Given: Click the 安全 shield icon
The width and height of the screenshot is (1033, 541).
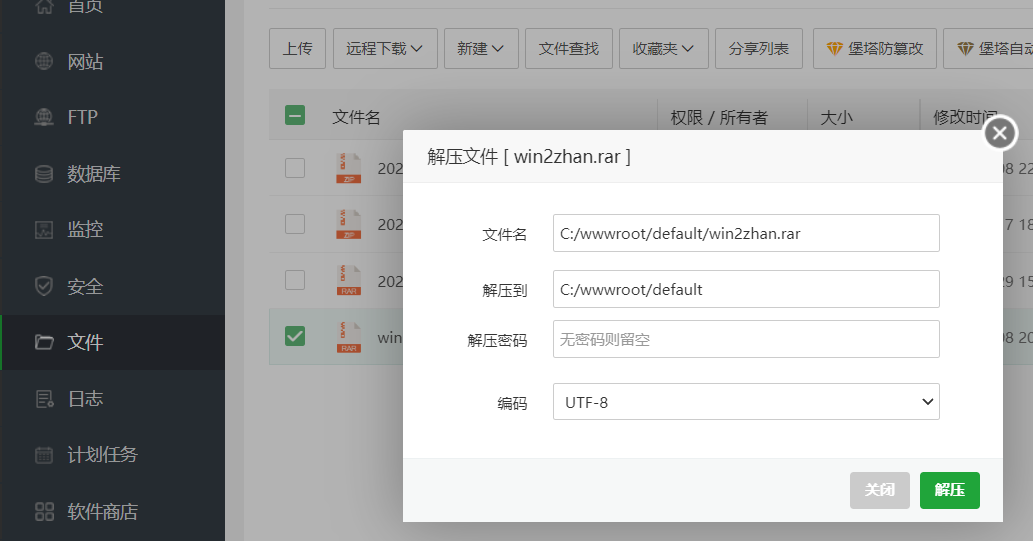Looking at the screenshot, I should (44, 286).
